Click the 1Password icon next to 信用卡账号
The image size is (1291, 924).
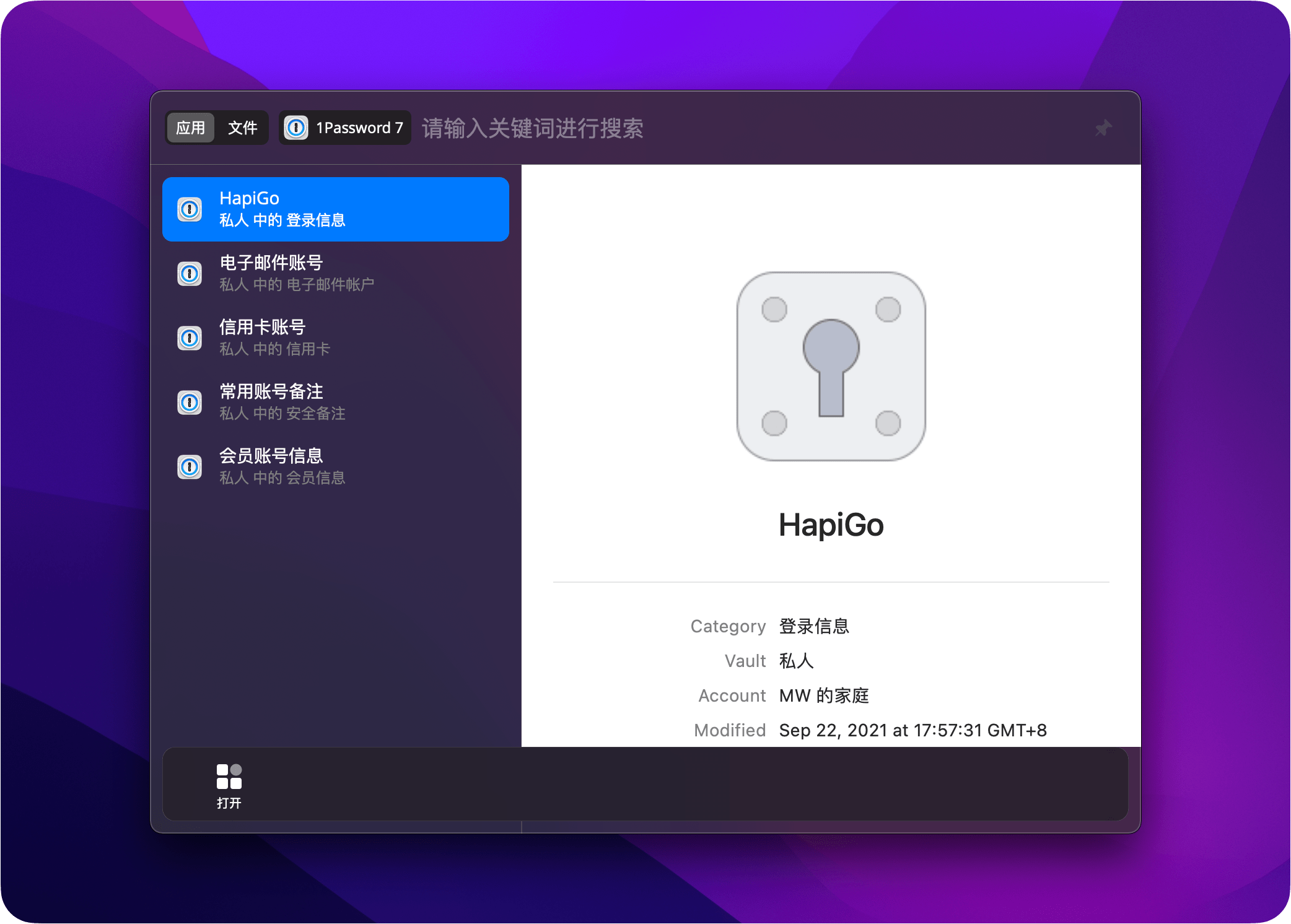pyautogui.click(x=190, y=338)
